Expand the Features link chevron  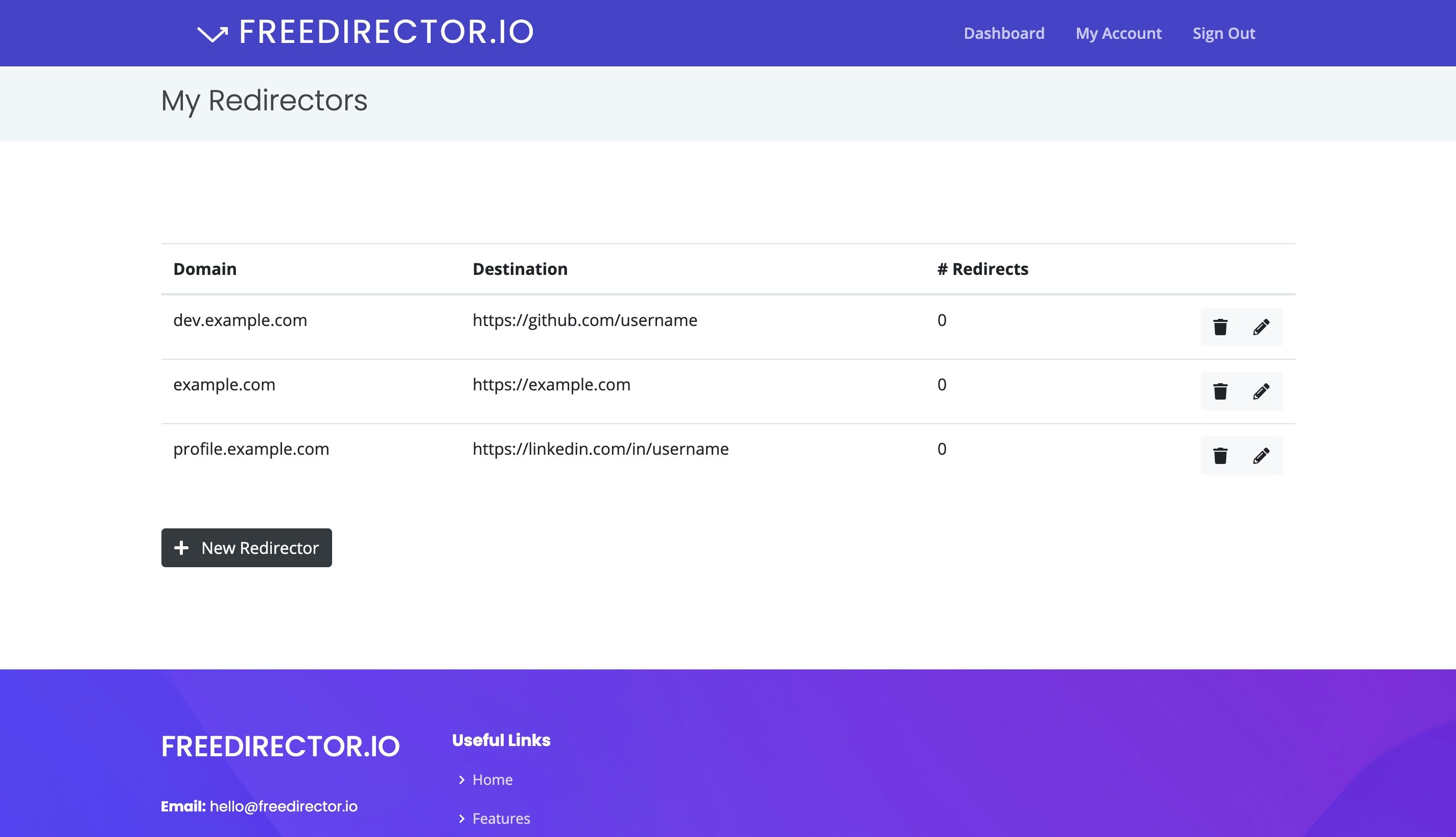[x=462, y=819]
